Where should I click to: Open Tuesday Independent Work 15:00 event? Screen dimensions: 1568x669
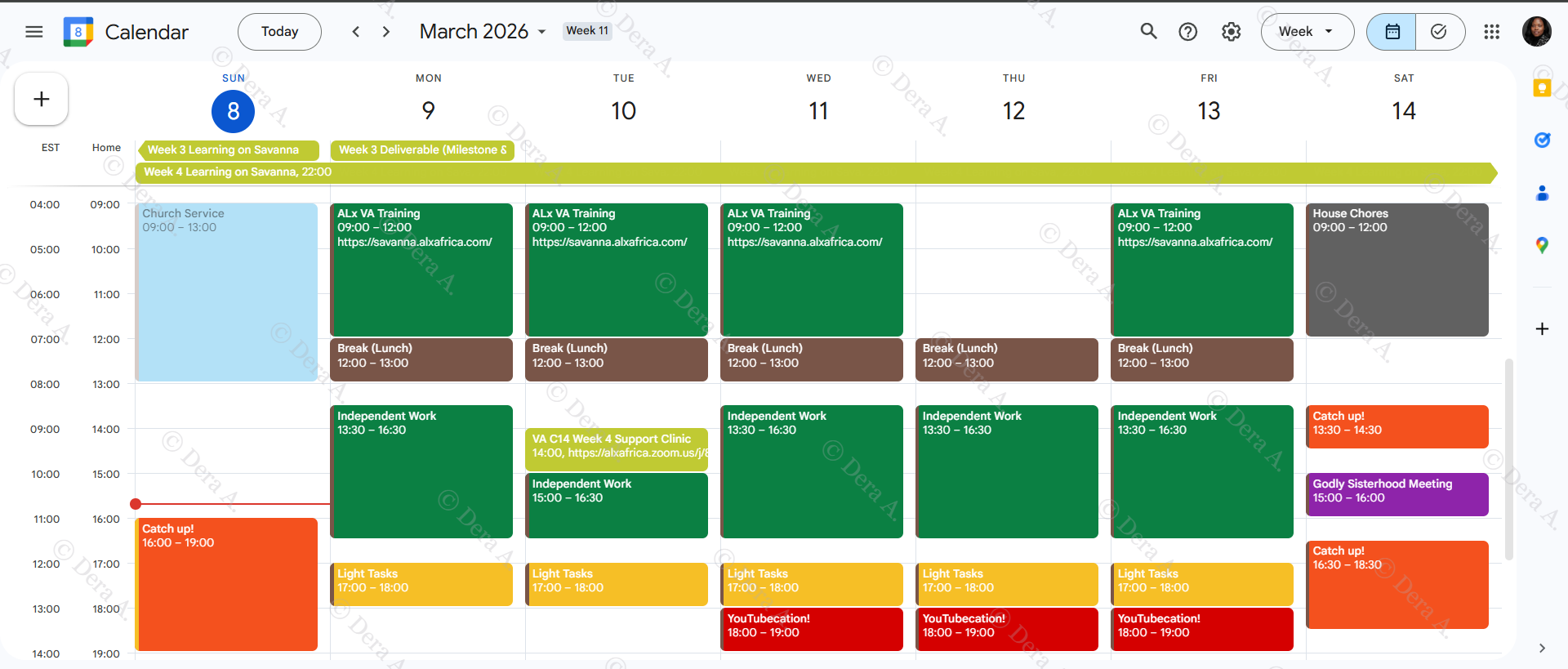(x=617, y=506)
